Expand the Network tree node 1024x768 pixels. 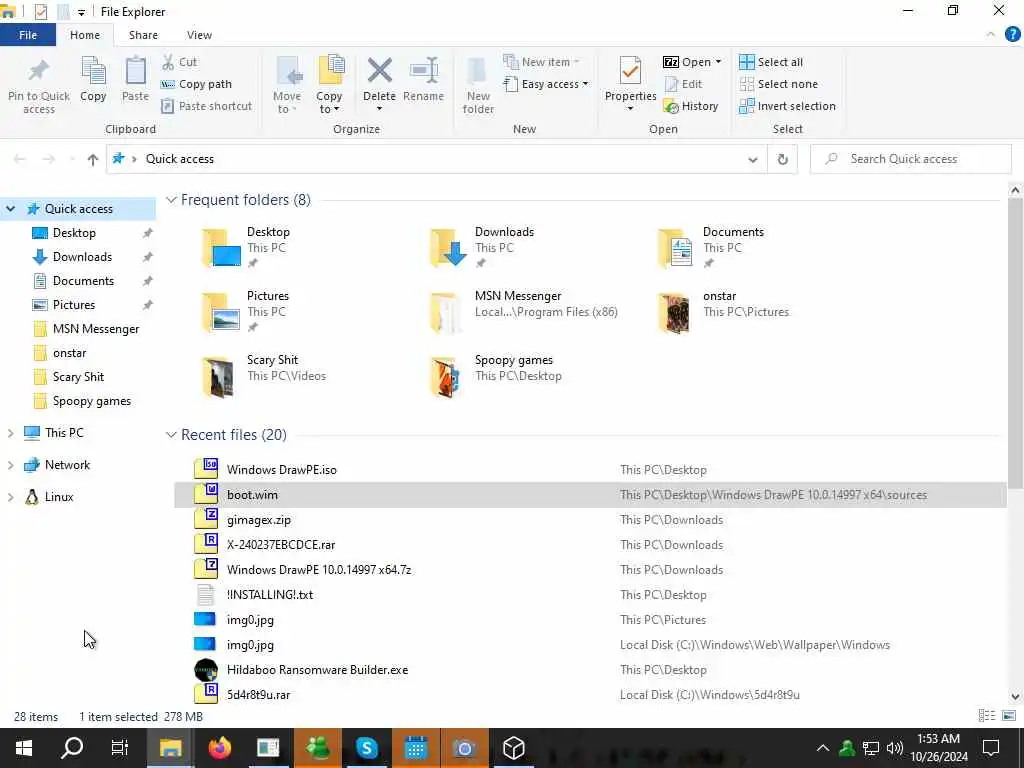10,465
